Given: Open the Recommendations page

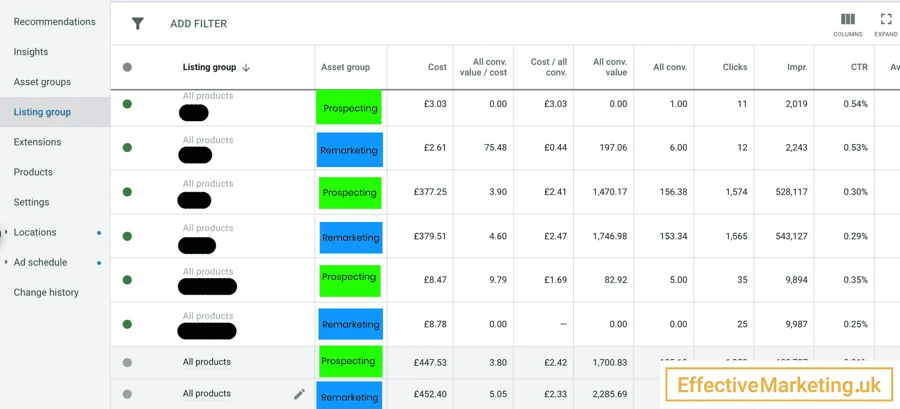Looking at the screenshot, I should (55, 22).
